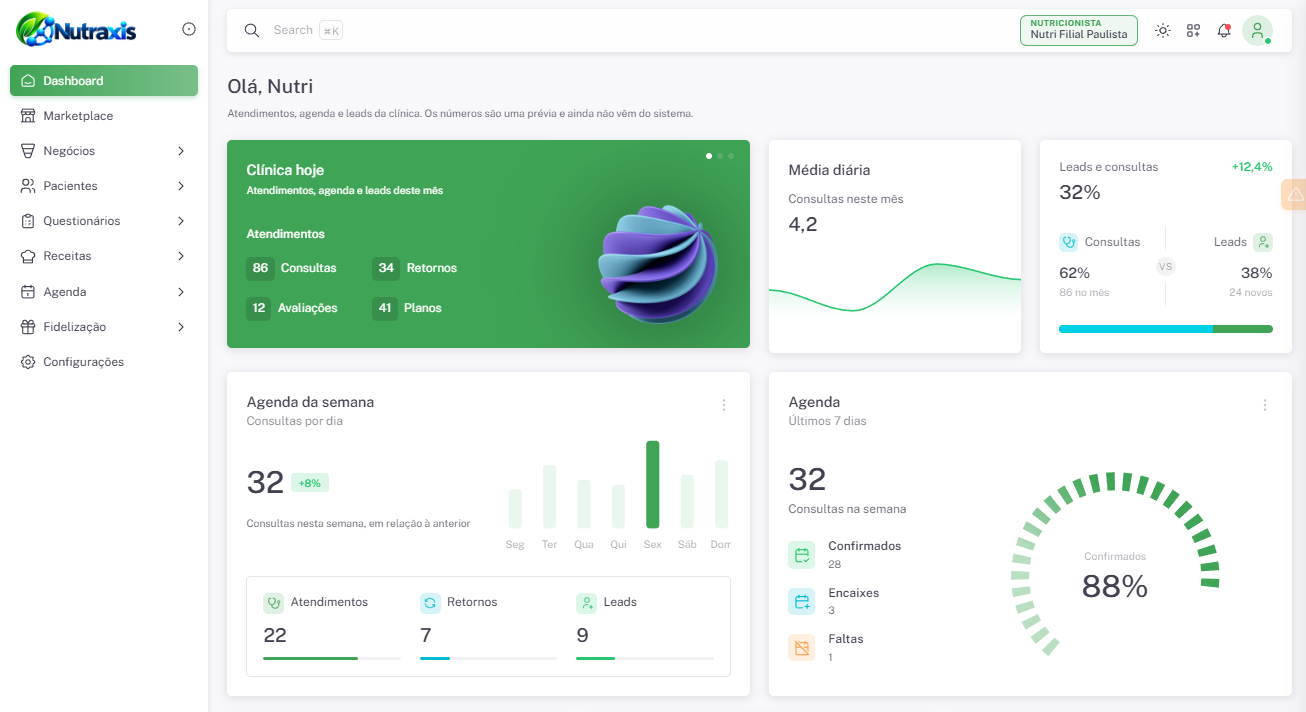Image resolution: width=1306 pixels, height=712 pixels.
Task: Click the Faltas calendar-off icon
Action: (802, 648)
